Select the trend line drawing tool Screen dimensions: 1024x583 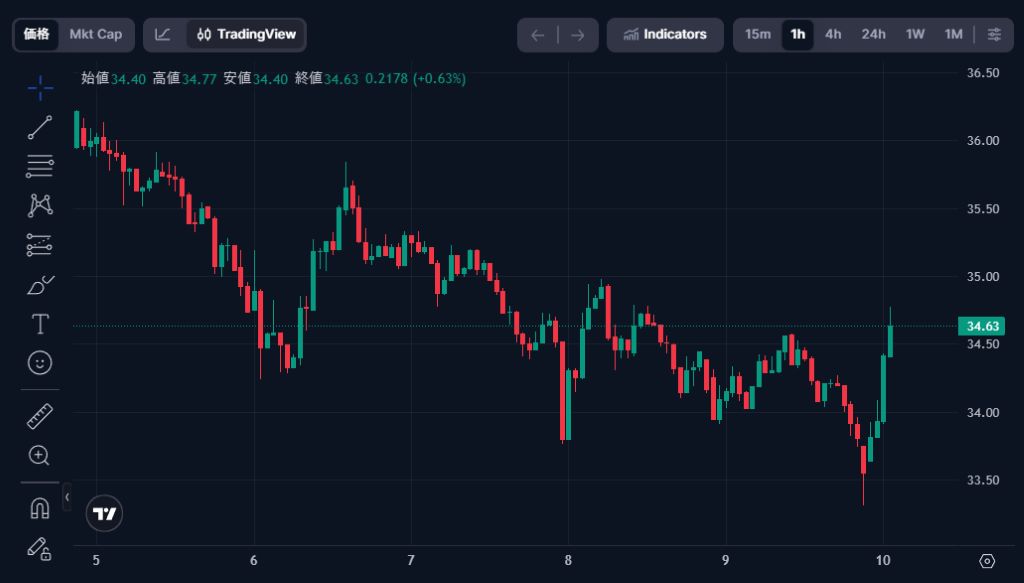coord(40,127)
